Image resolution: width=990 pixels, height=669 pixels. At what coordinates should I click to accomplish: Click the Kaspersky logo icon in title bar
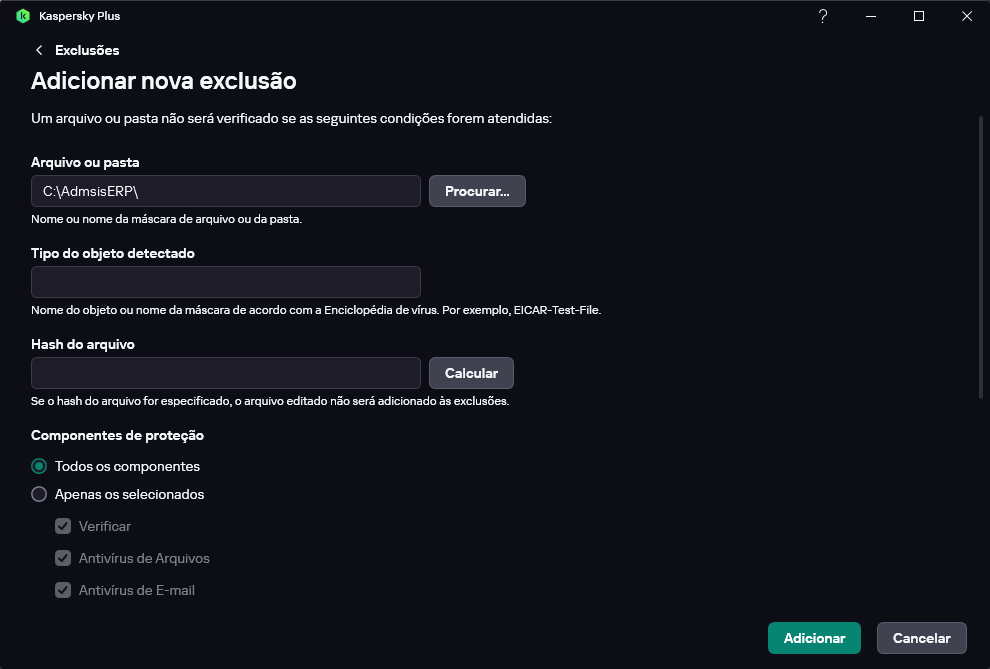tap(23, 16)
